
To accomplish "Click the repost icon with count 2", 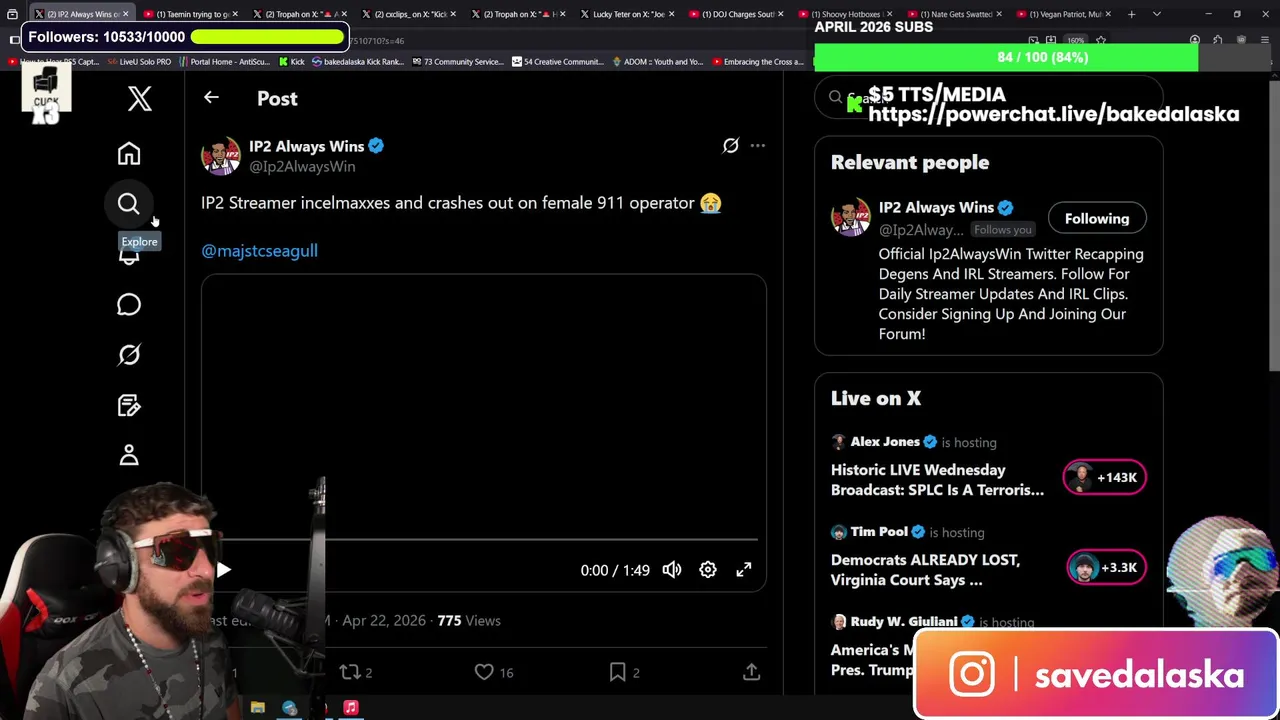I will pos(350,672).
